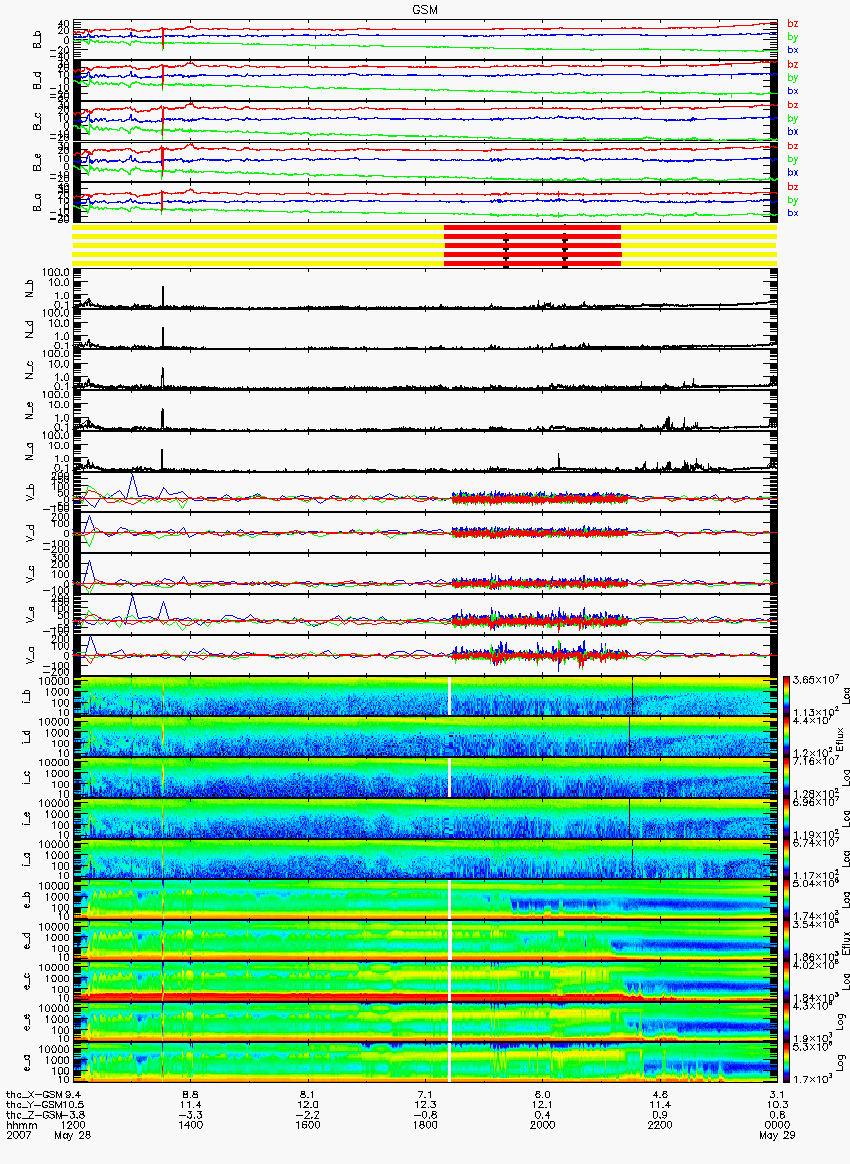Screen dimensions: 850x1164
Task: Click the May 29 date label
Action: [x=777, y=1136]
